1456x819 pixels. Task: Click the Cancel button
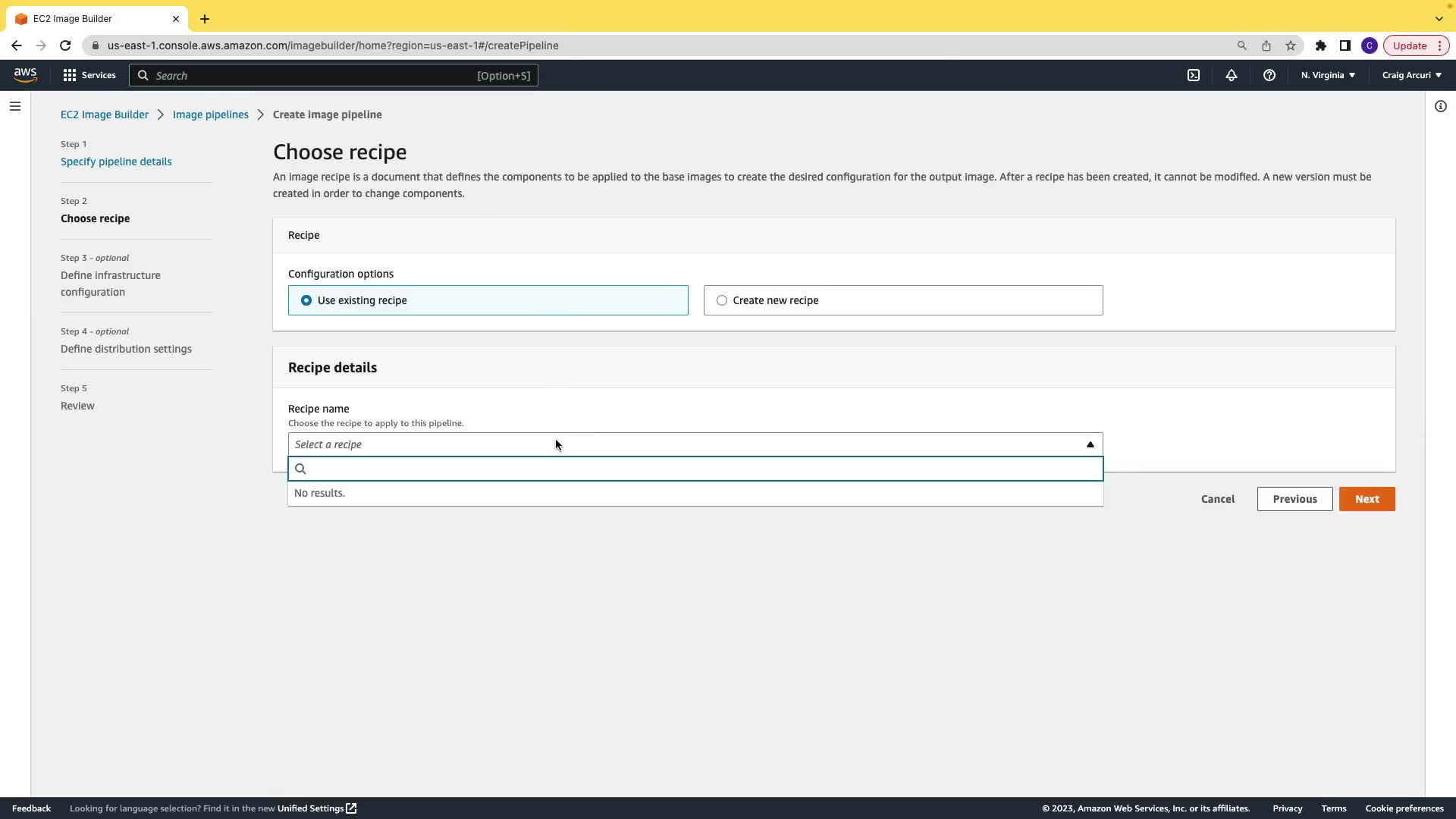click(x=1218, y=499)
